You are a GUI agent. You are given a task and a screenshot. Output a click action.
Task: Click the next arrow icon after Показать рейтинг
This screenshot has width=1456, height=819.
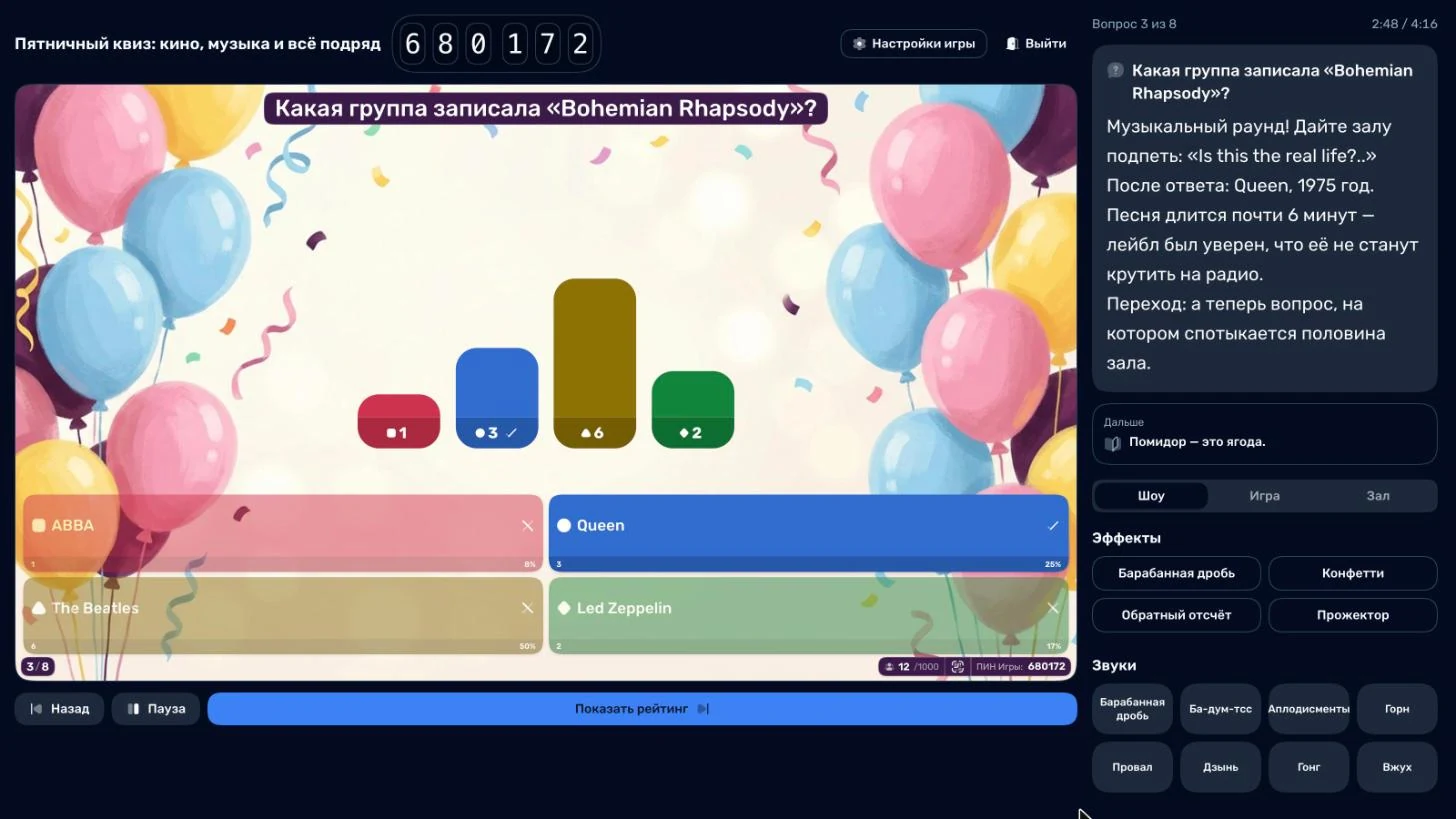pyautogui.click(x=703, y=709)
